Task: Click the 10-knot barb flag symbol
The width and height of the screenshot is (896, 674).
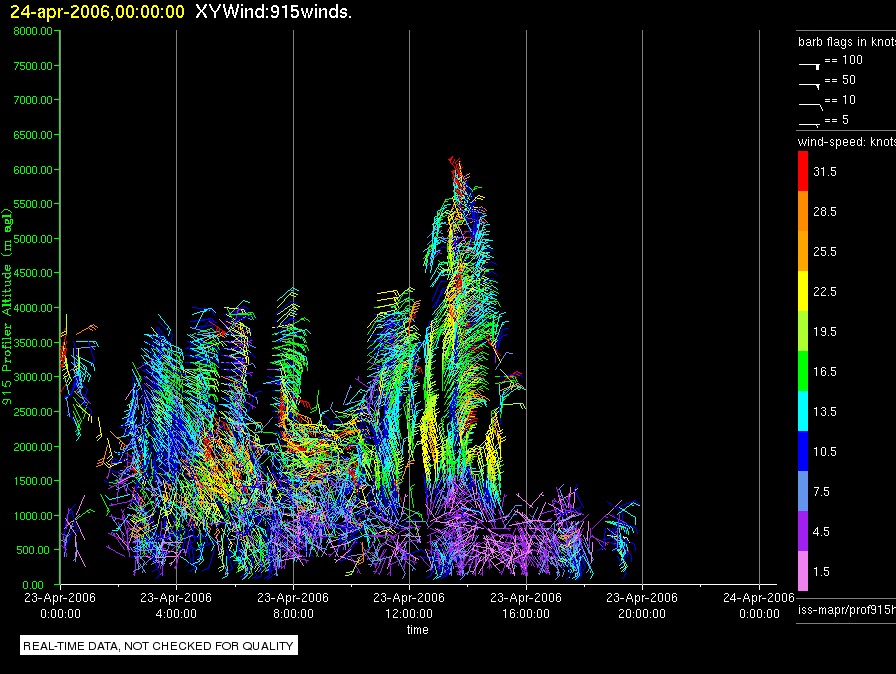Action: point(810,106)
